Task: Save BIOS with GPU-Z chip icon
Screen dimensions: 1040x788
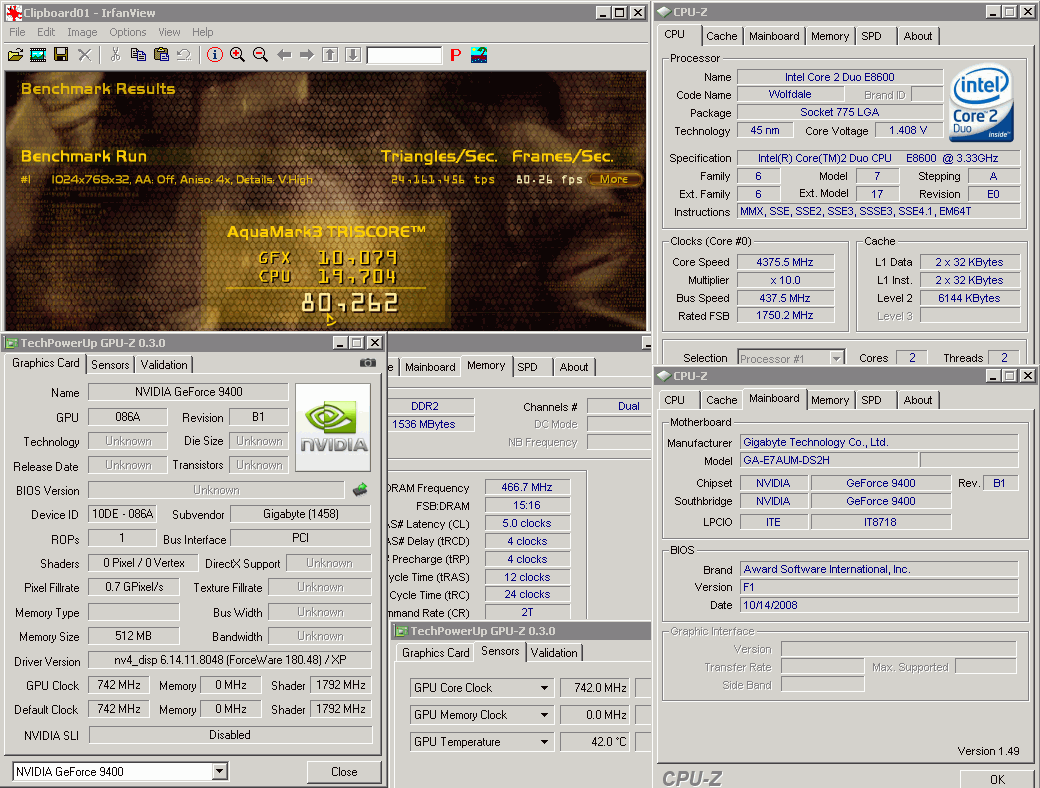Action: tap(360, 490)
